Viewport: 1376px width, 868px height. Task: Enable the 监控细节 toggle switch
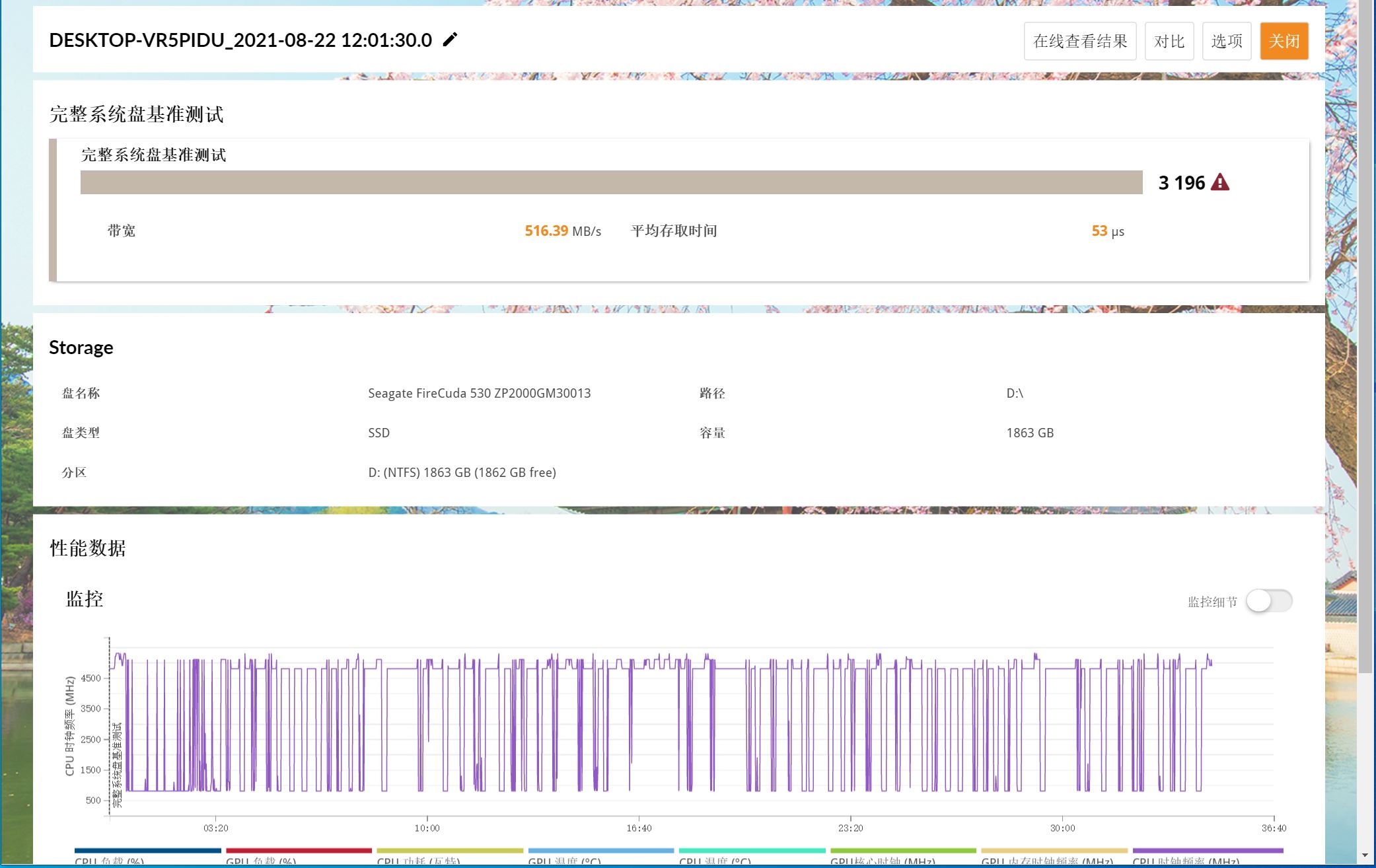pos(1268,601)
